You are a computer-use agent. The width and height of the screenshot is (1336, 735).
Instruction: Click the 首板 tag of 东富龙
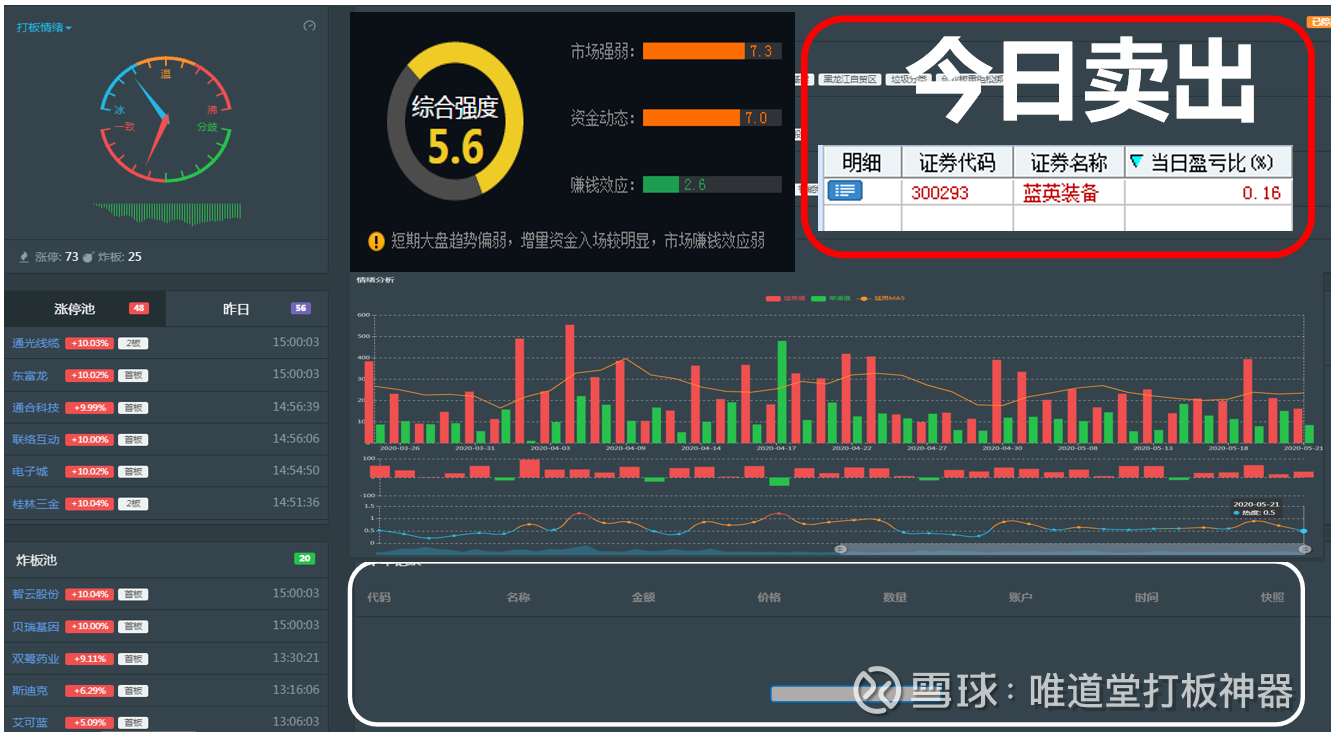132,376
